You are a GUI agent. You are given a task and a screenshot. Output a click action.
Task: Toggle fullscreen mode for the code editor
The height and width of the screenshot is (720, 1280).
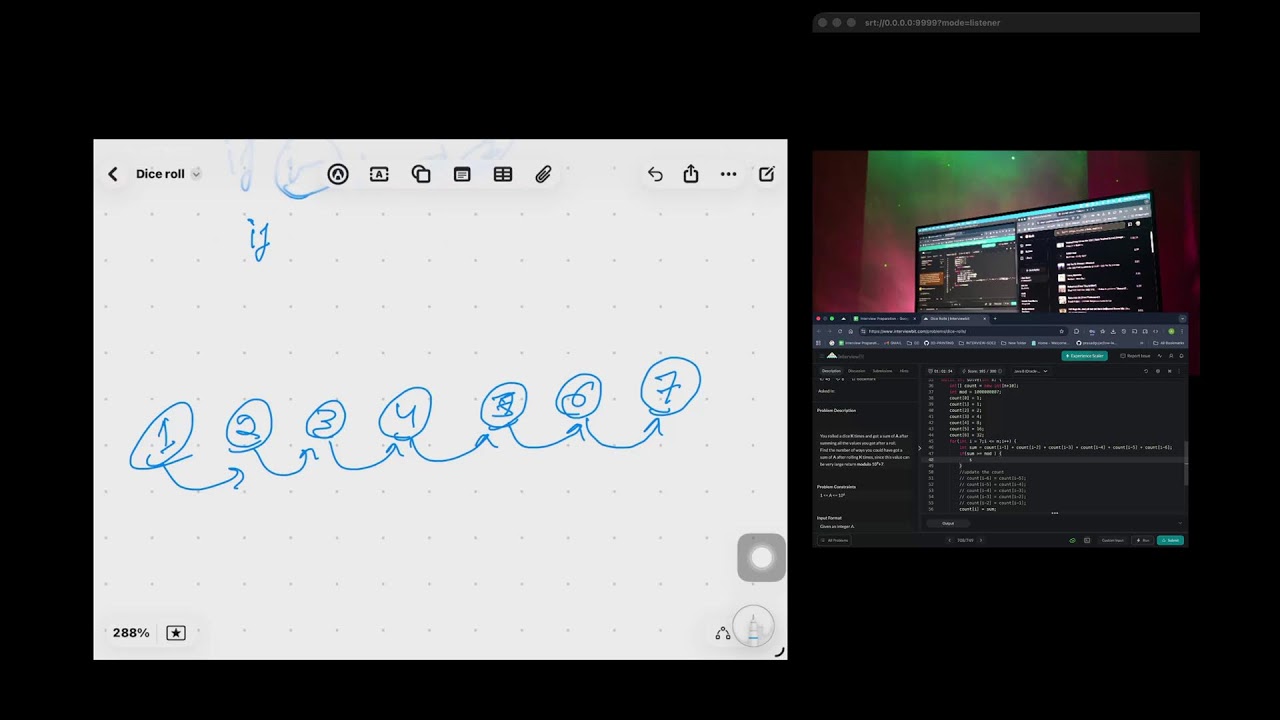1169,371
